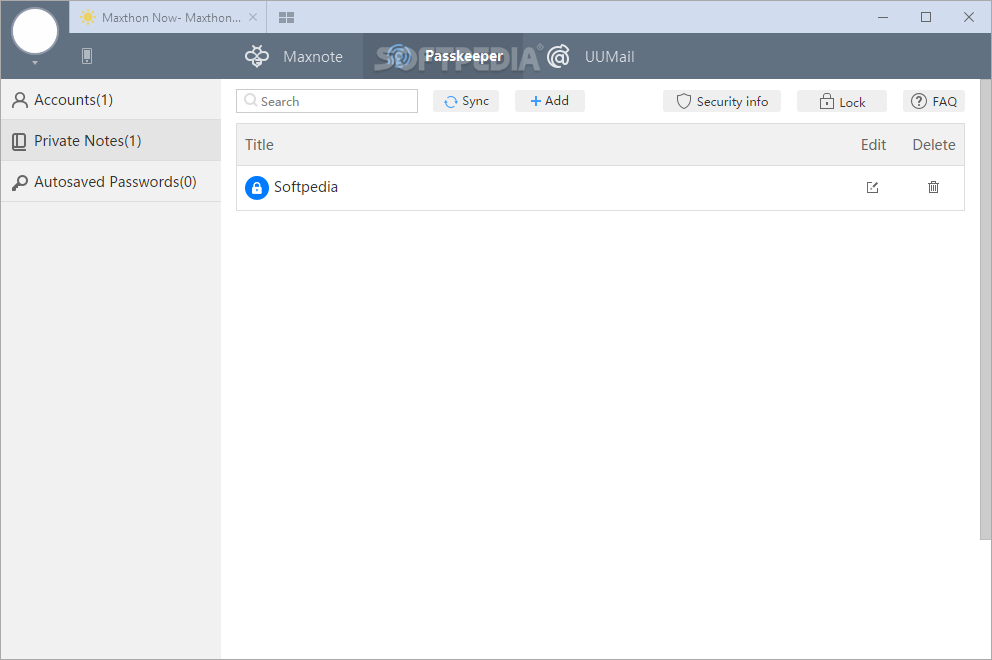
Task: Maximize the browser window
Action: click(926, 17)
